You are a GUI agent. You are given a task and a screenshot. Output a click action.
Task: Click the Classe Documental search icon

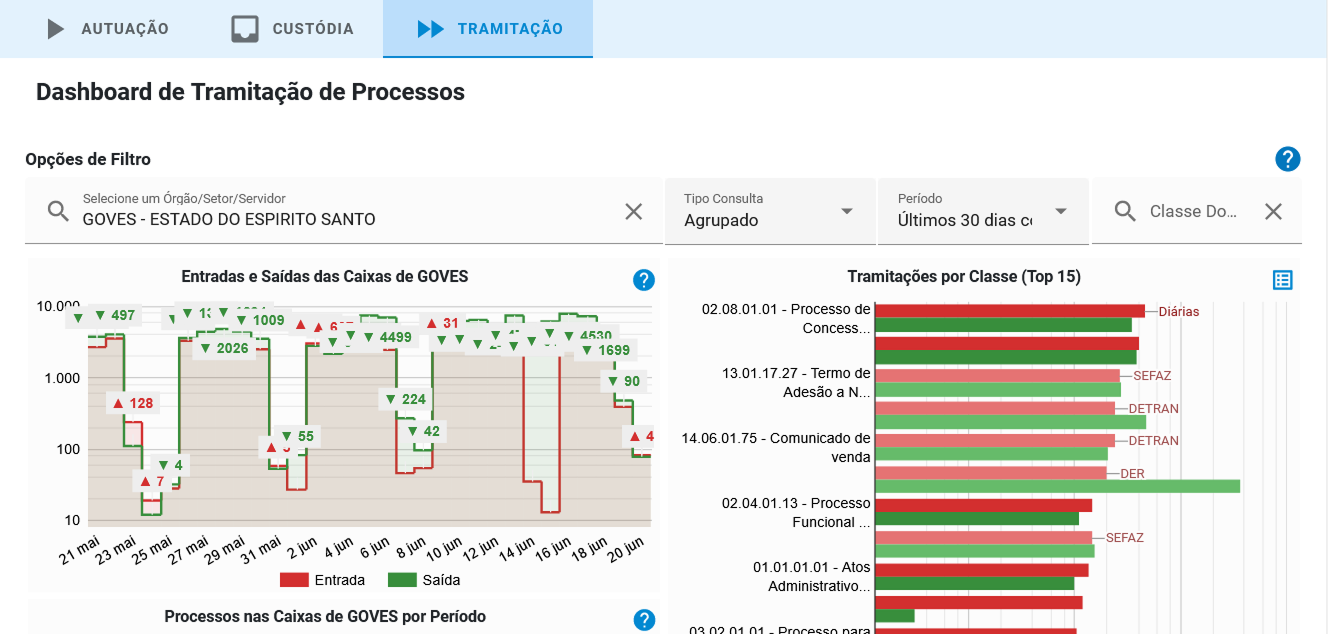coord(1125,211)
